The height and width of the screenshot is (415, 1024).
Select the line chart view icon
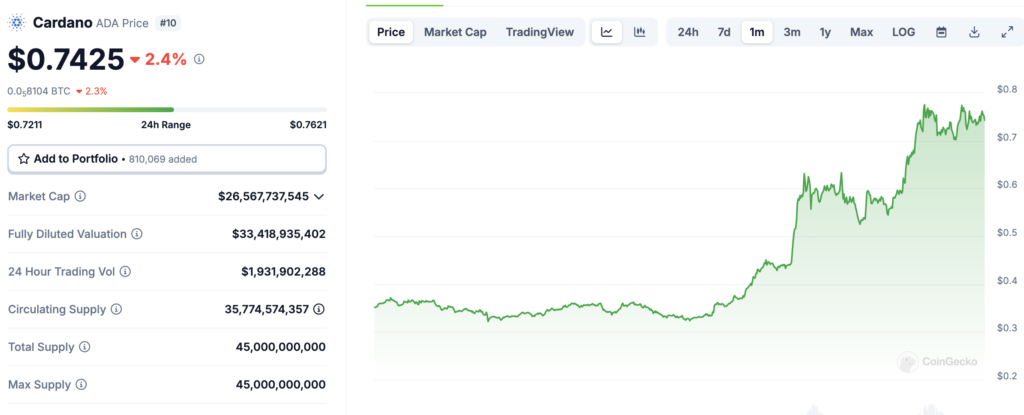click(x=607, y=32)
